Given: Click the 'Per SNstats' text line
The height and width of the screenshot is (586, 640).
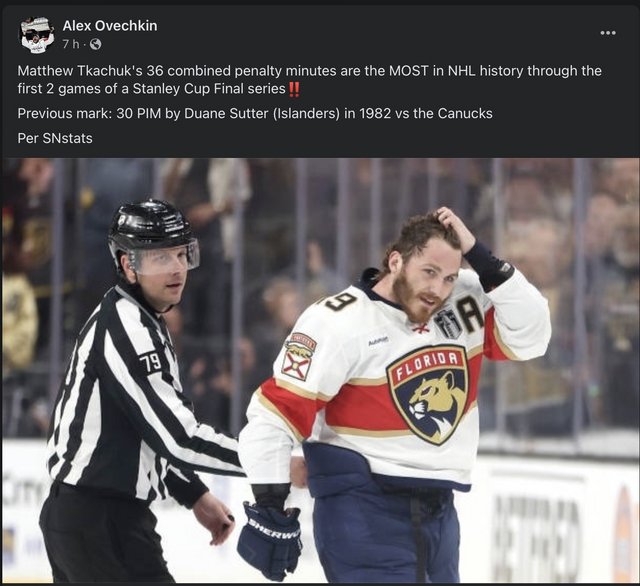Looking at the screenshot, I should click(x=55, y=138).
